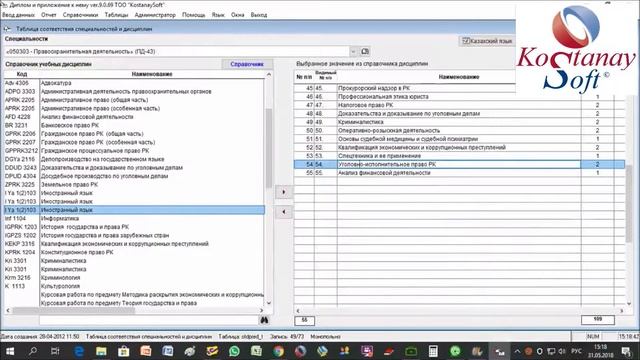Select Административное право (общая часть) row
640x360 pixels.
134,100
